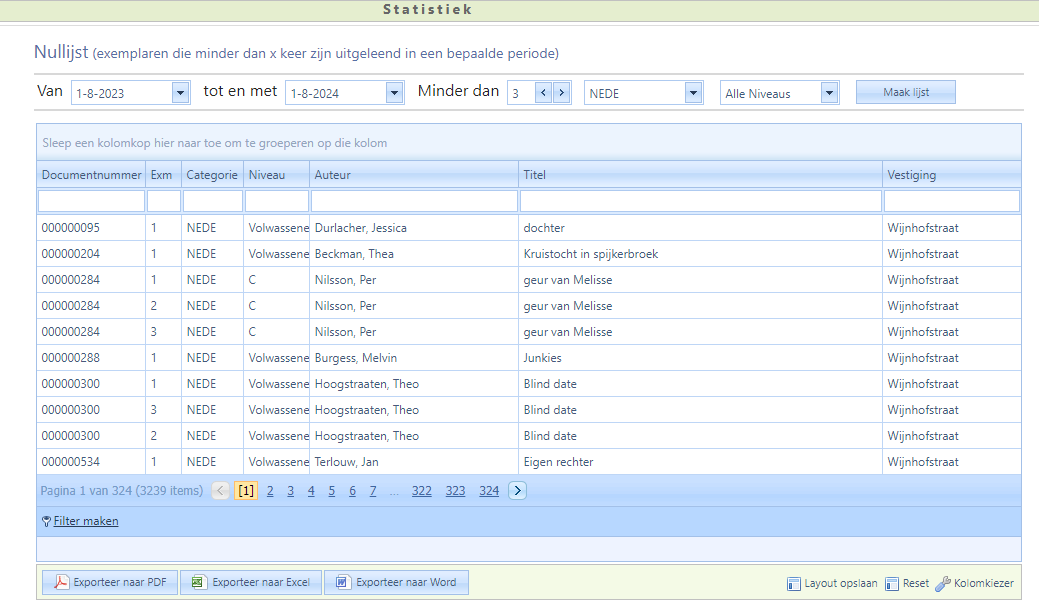
Task: Jump to page 324 in the pager
Action: click(489, 491)
